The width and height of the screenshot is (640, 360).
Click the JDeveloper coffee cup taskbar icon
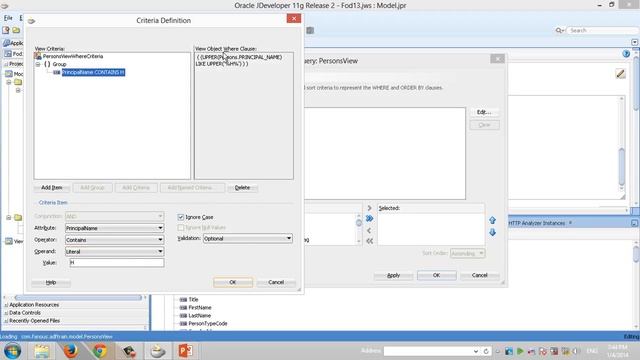pos(157,351)
